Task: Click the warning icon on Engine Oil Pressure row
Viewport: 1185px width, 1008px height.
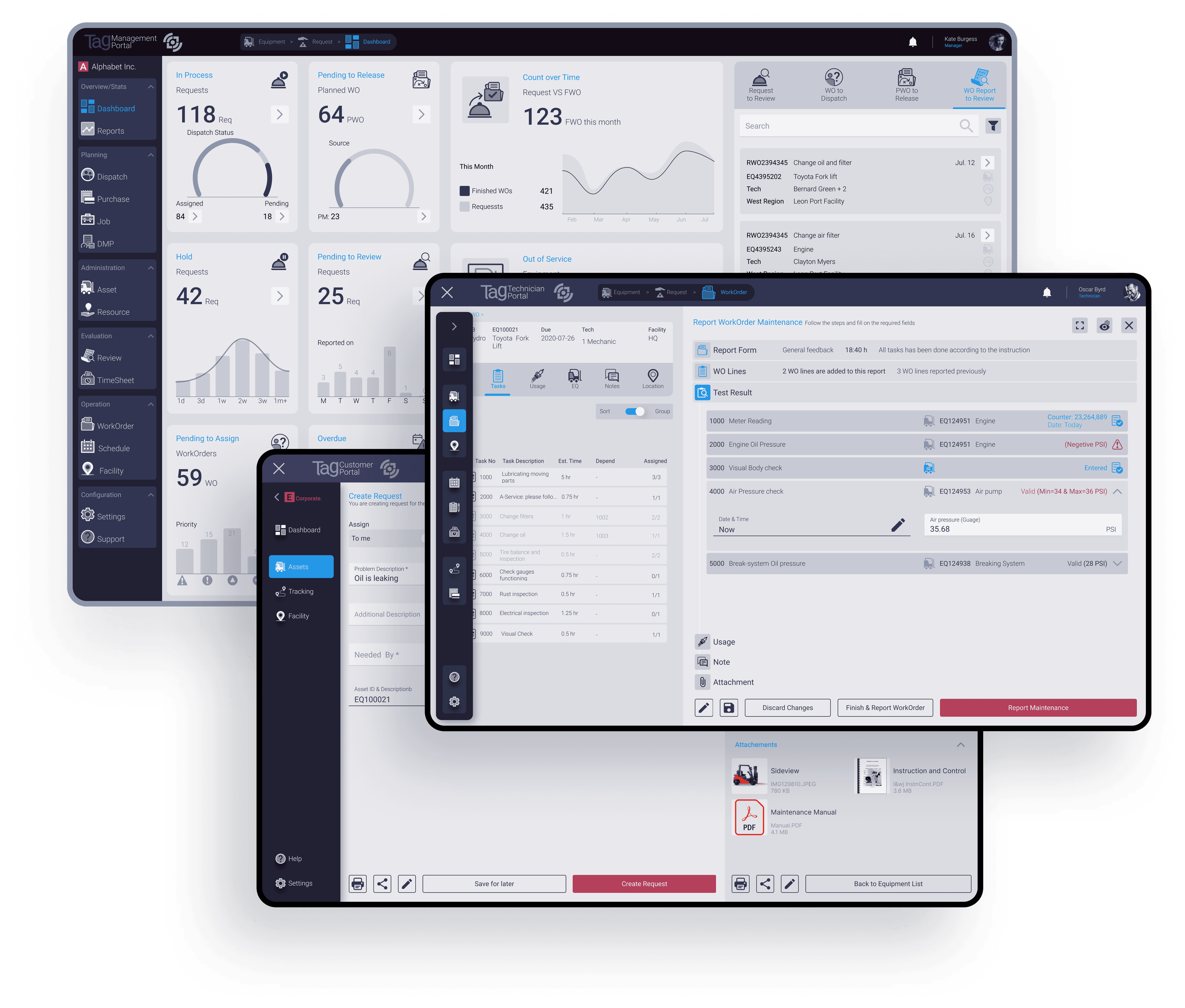Action: pos(1117,444)
